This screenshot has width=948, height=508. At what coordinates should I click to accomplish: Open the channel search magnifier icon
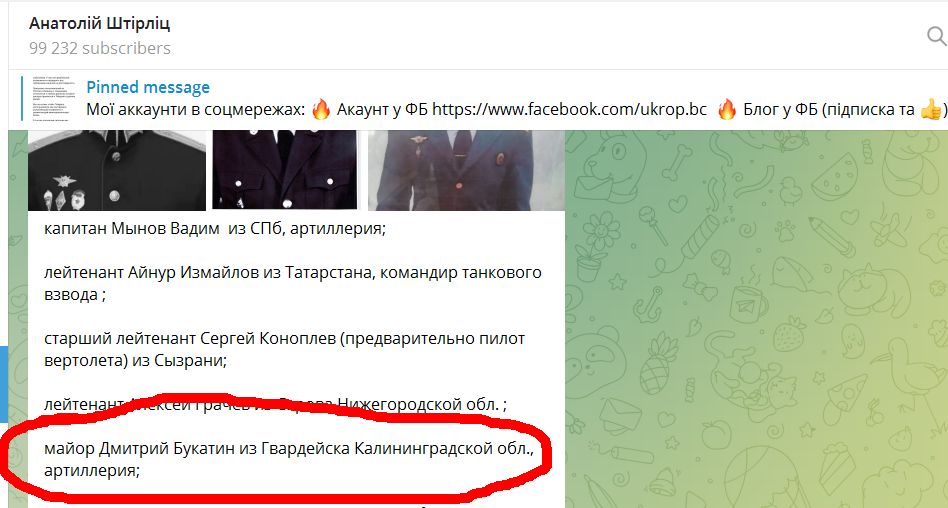pos(937,37)
